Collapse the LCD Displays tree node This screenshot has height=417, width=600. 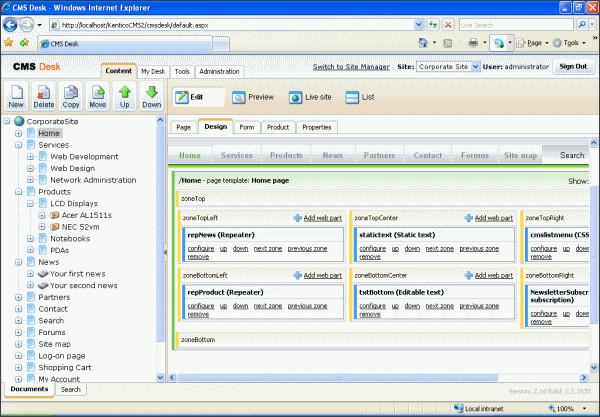(x=30, y=204)
